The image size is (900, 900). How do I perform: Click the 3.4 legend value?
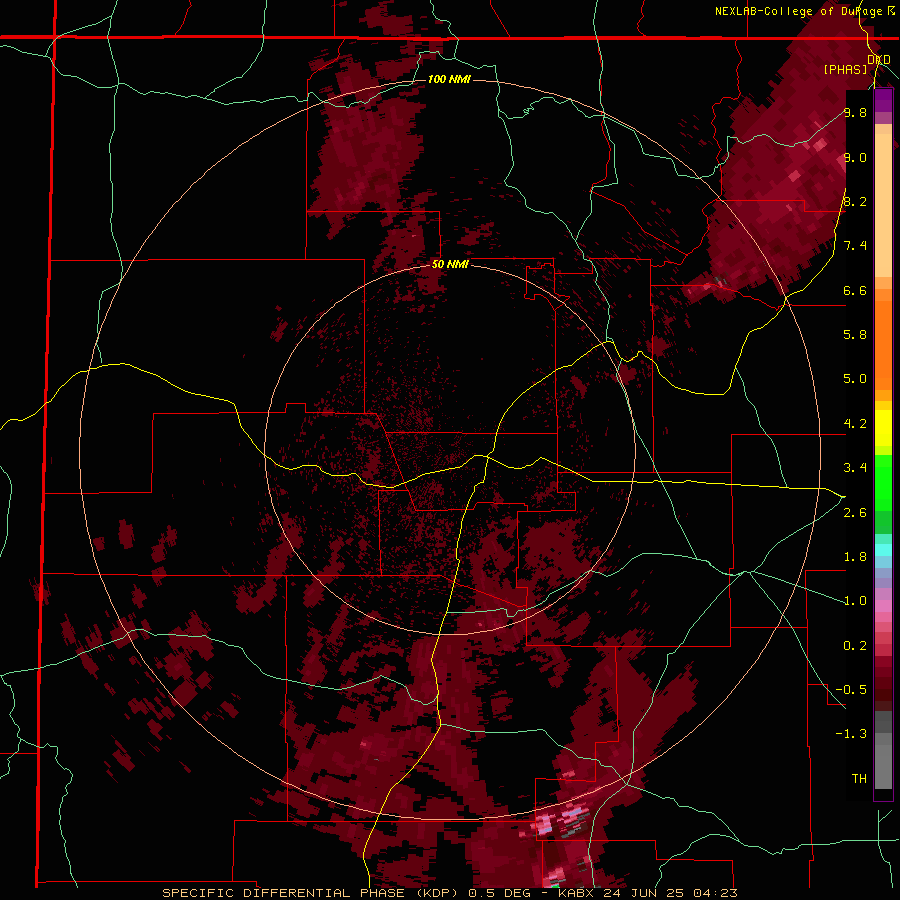(855, 468)
